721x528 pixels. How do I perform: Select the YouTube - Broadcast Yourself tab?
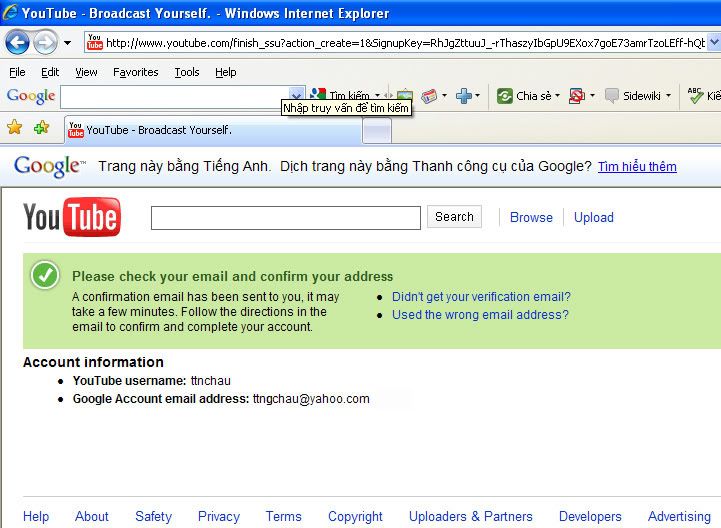213,130
